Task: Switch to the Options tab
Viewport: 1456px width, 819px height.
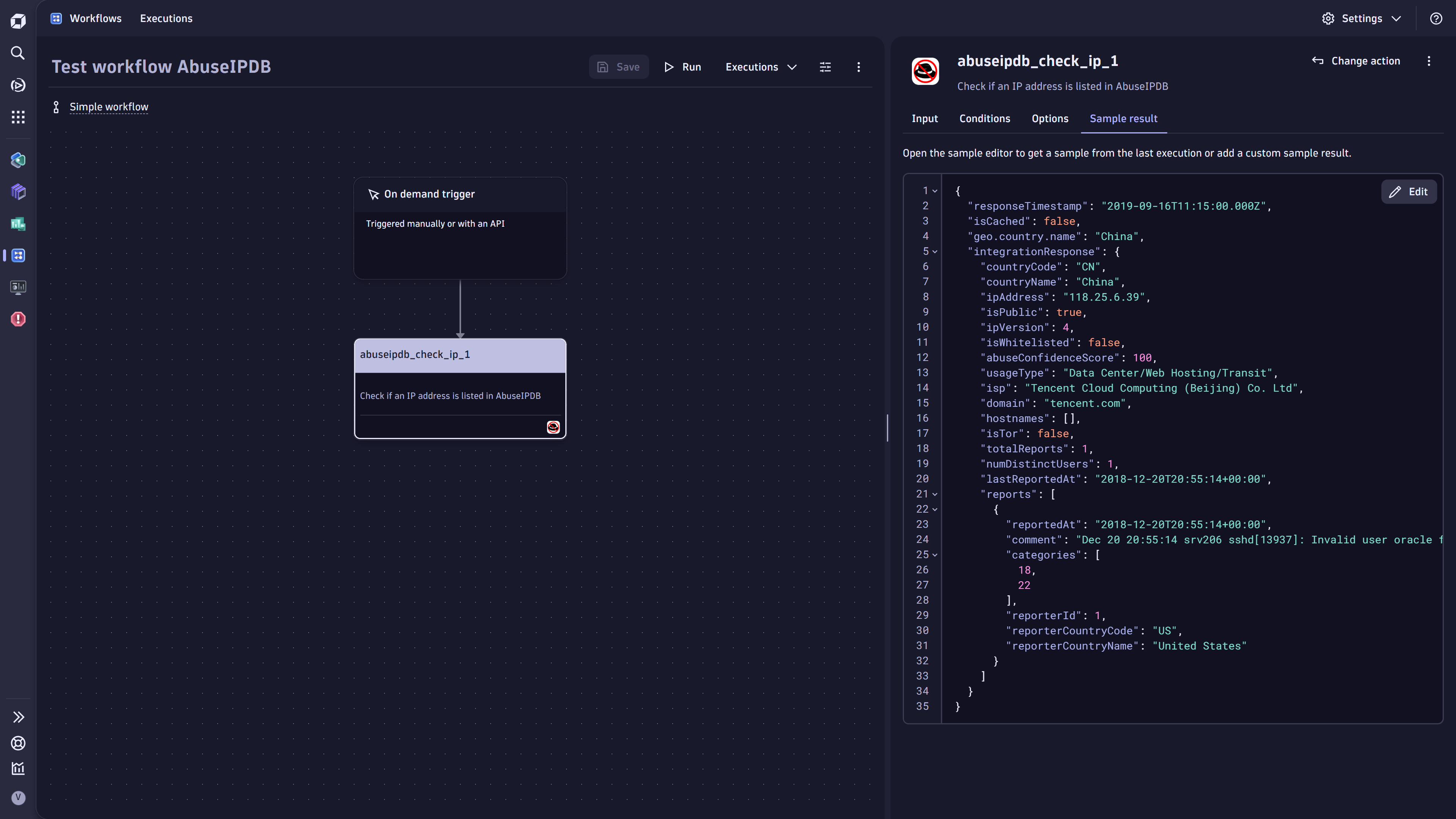Action: pyautogui.click(x=1050, y=119)
